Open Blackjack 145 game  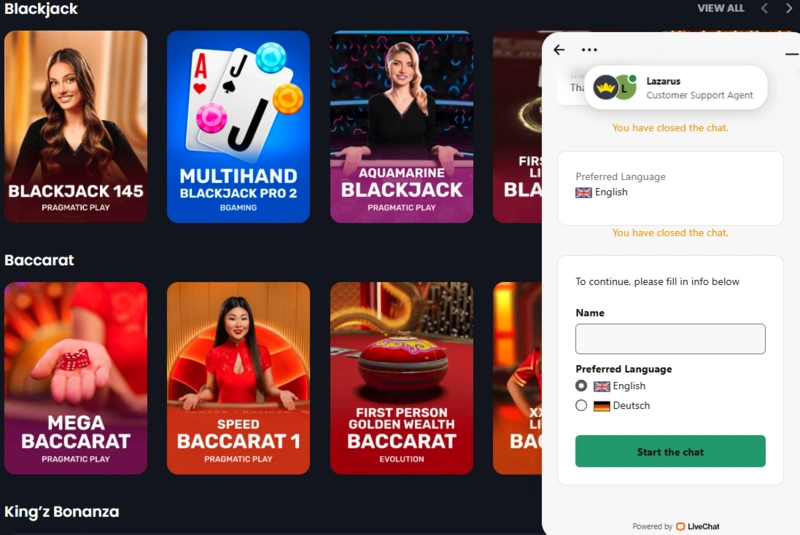coord(76,126)
